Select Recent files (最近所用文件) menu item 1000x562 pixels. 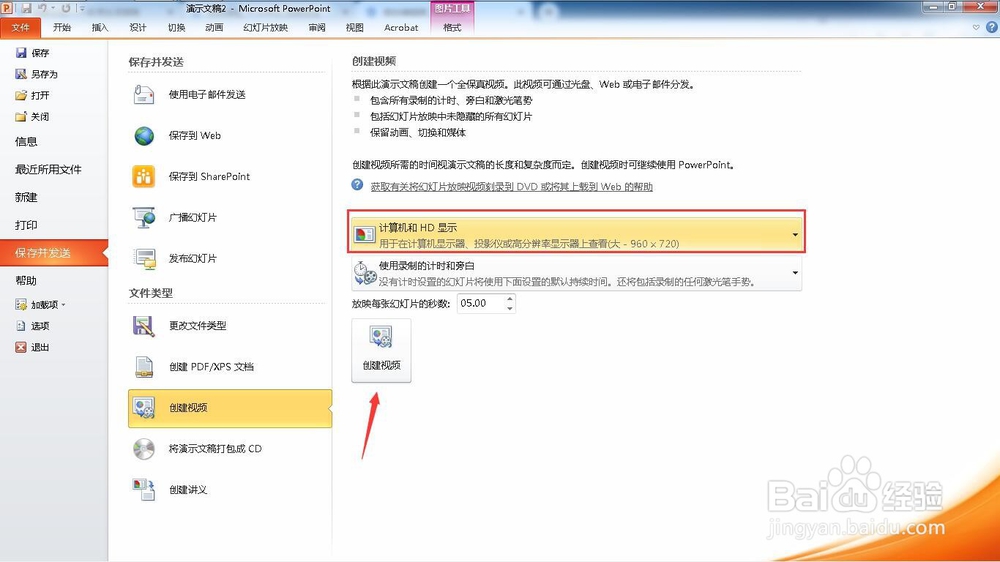(48, 169)
